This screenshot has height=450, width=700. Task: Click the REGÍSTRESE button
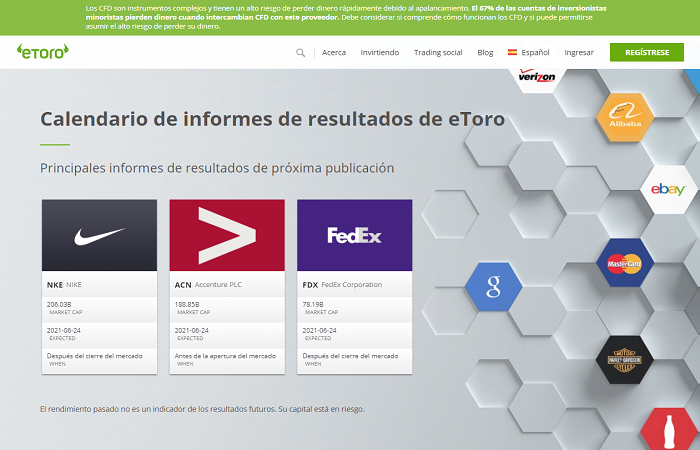(x=647, y=52)
